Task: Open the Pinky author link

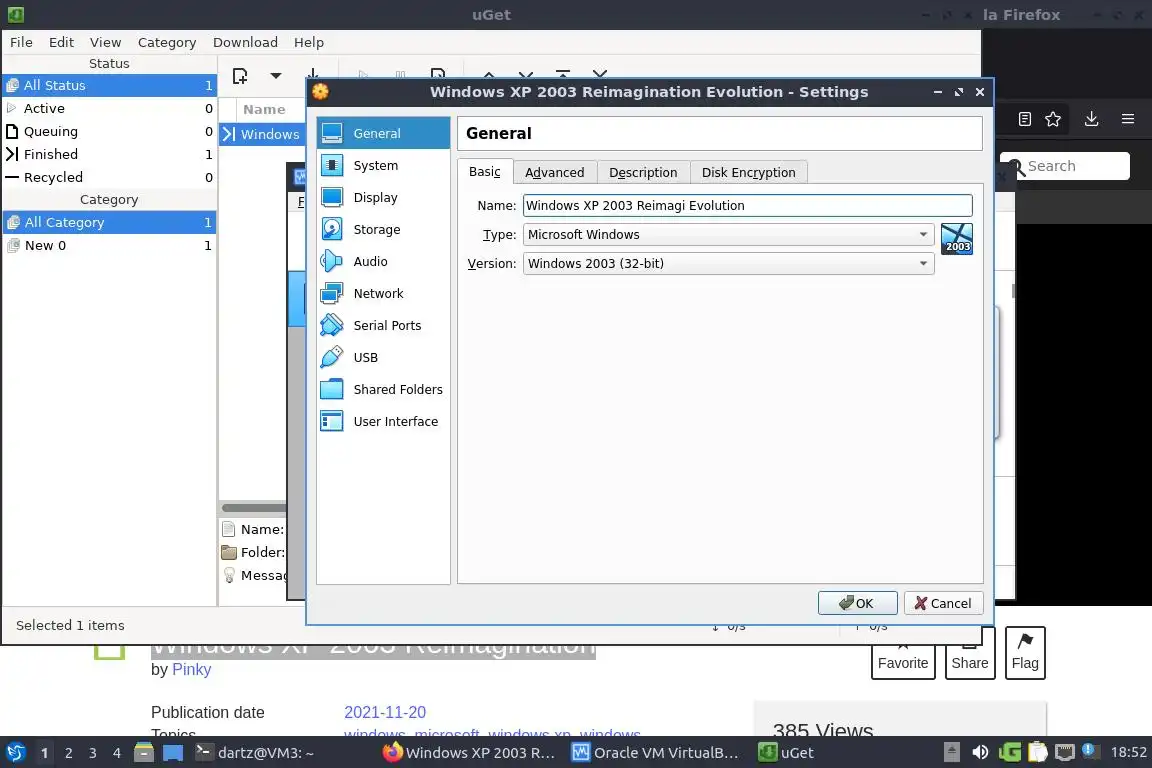Action: [191, 670]
